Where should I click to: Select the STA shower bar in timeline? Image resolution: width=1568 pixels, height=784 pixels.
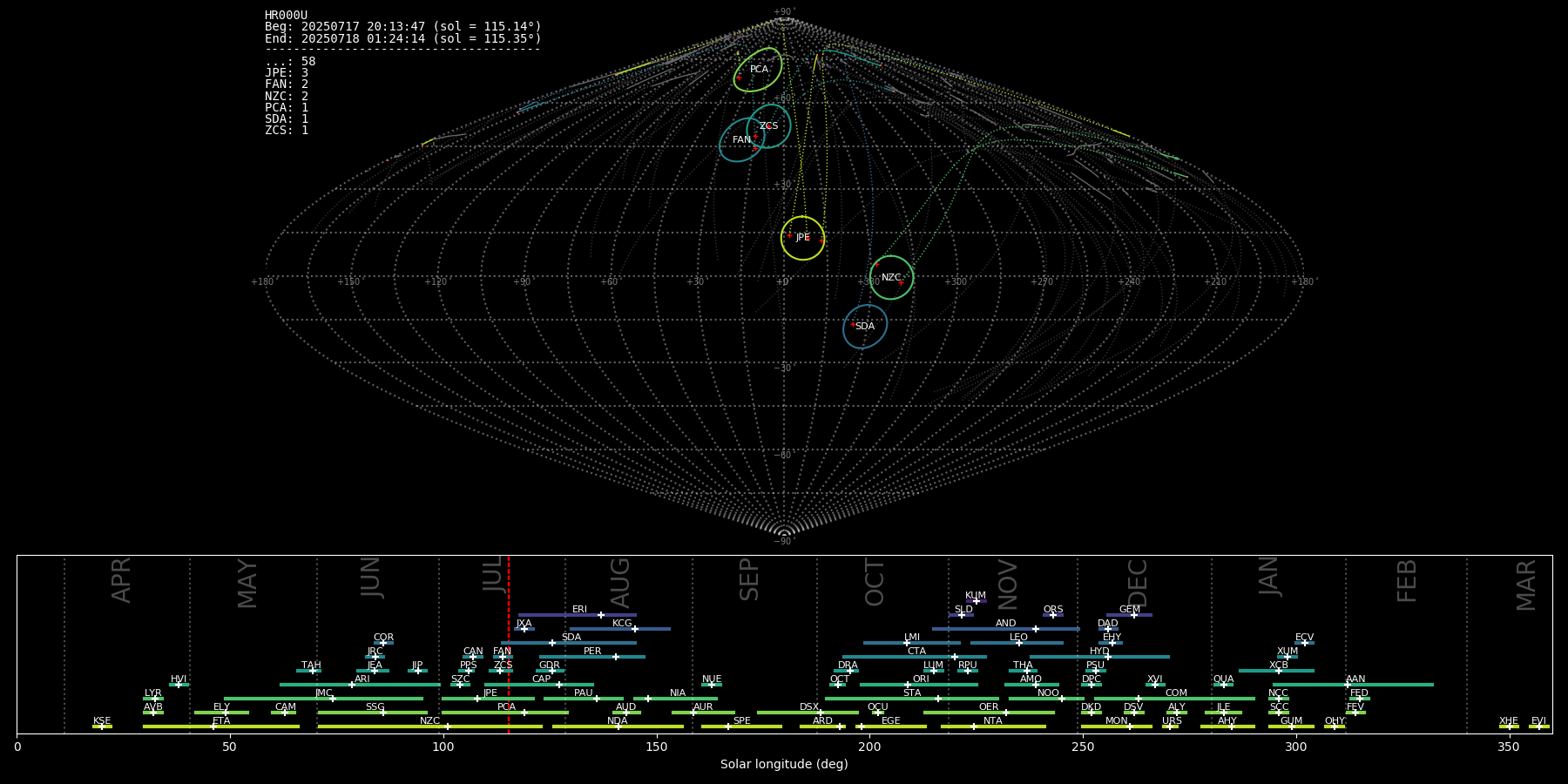point(912,699)
